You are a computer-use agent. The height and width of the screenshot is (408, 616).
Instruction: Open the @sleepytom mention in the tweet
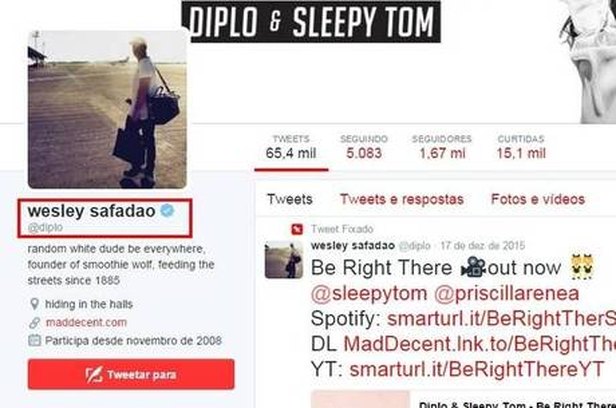(369, 294)
